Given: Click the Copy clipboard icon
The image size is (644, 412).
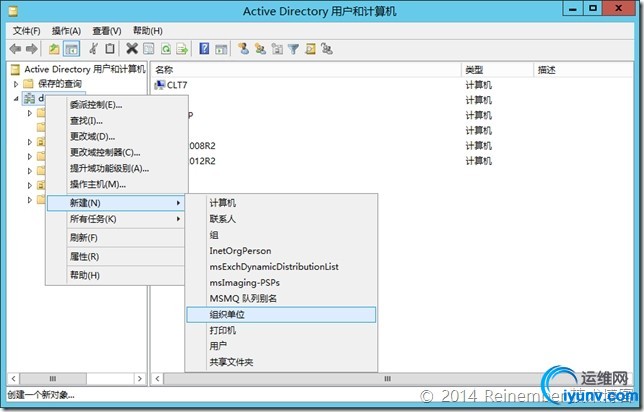Looking at the screenshot, I should 110,49.
